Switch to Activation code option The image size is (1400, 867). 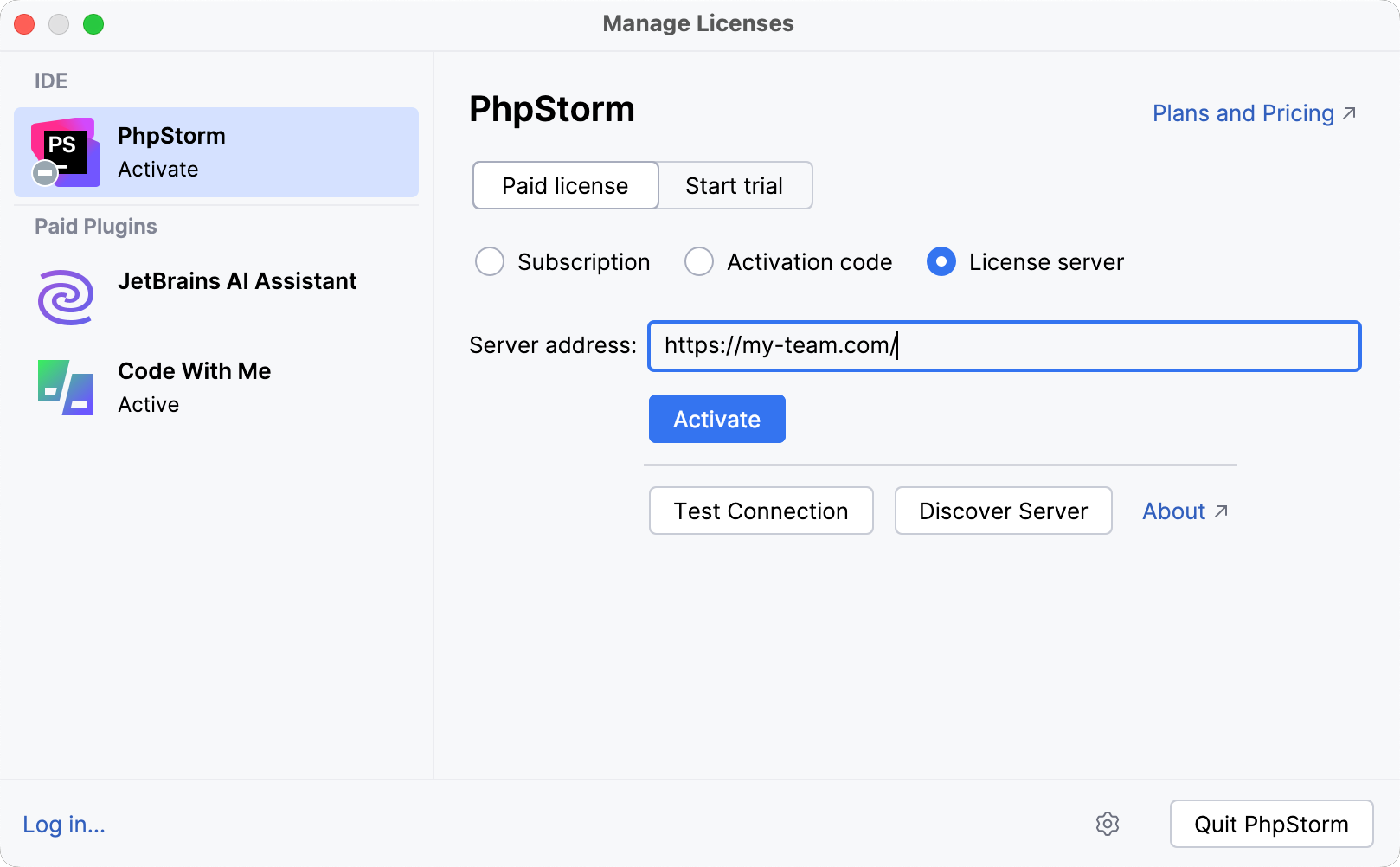click(698, 261)
